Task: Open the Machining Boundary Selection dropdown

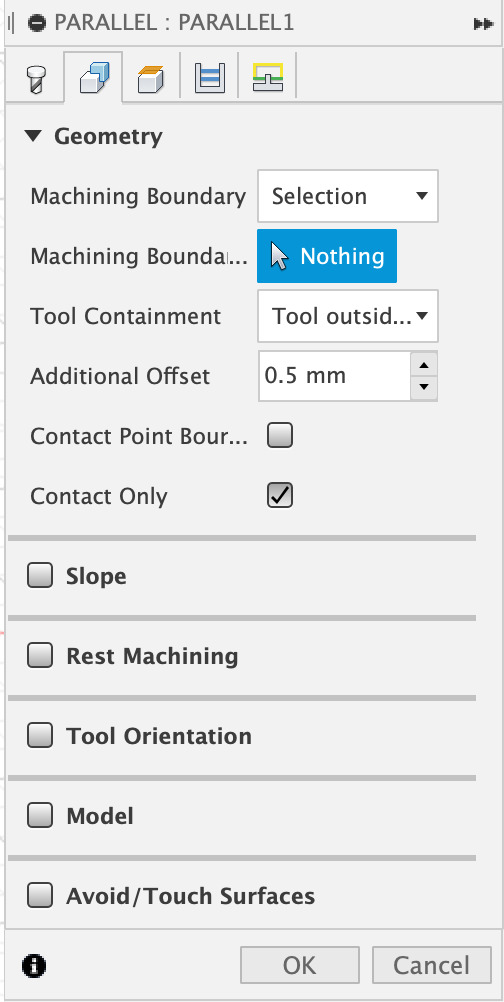Action: [x=348, y=196]
